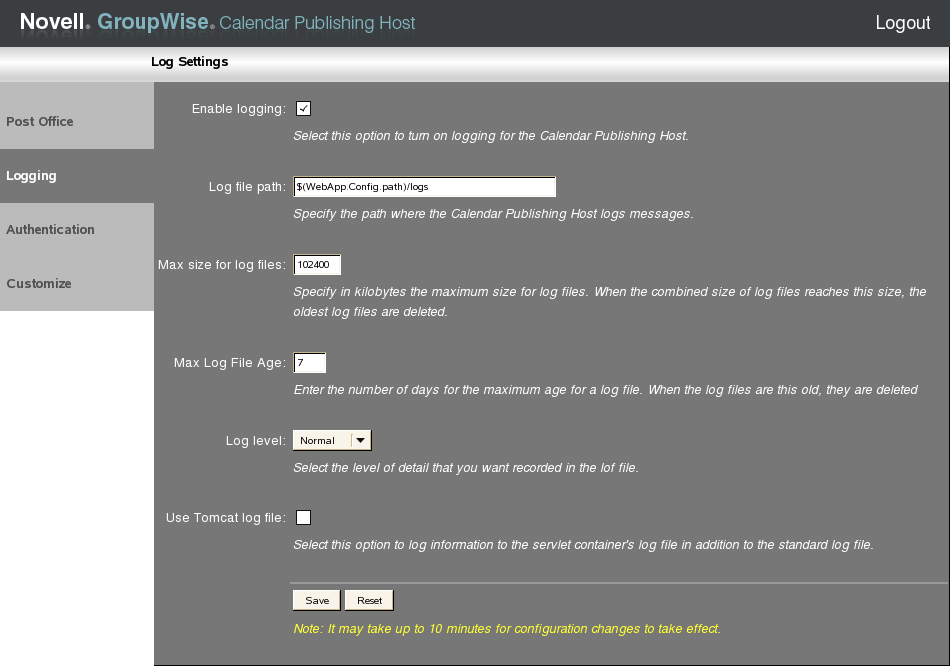Click the Save button
The image size is (950, 667).
[317, 600]
